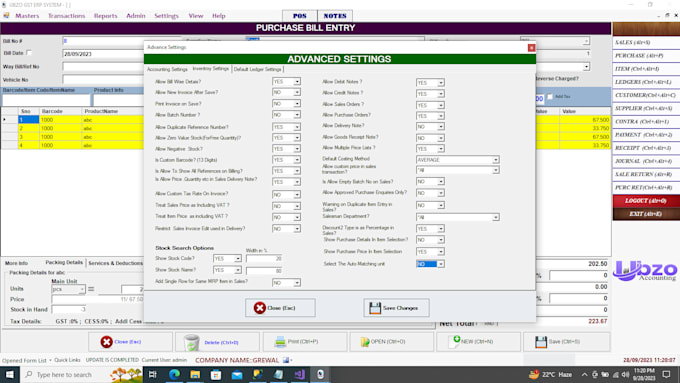Open the Reports menu
Viewport: 680px width, 383px height.
pyautogui.click(x=105, y=16)
